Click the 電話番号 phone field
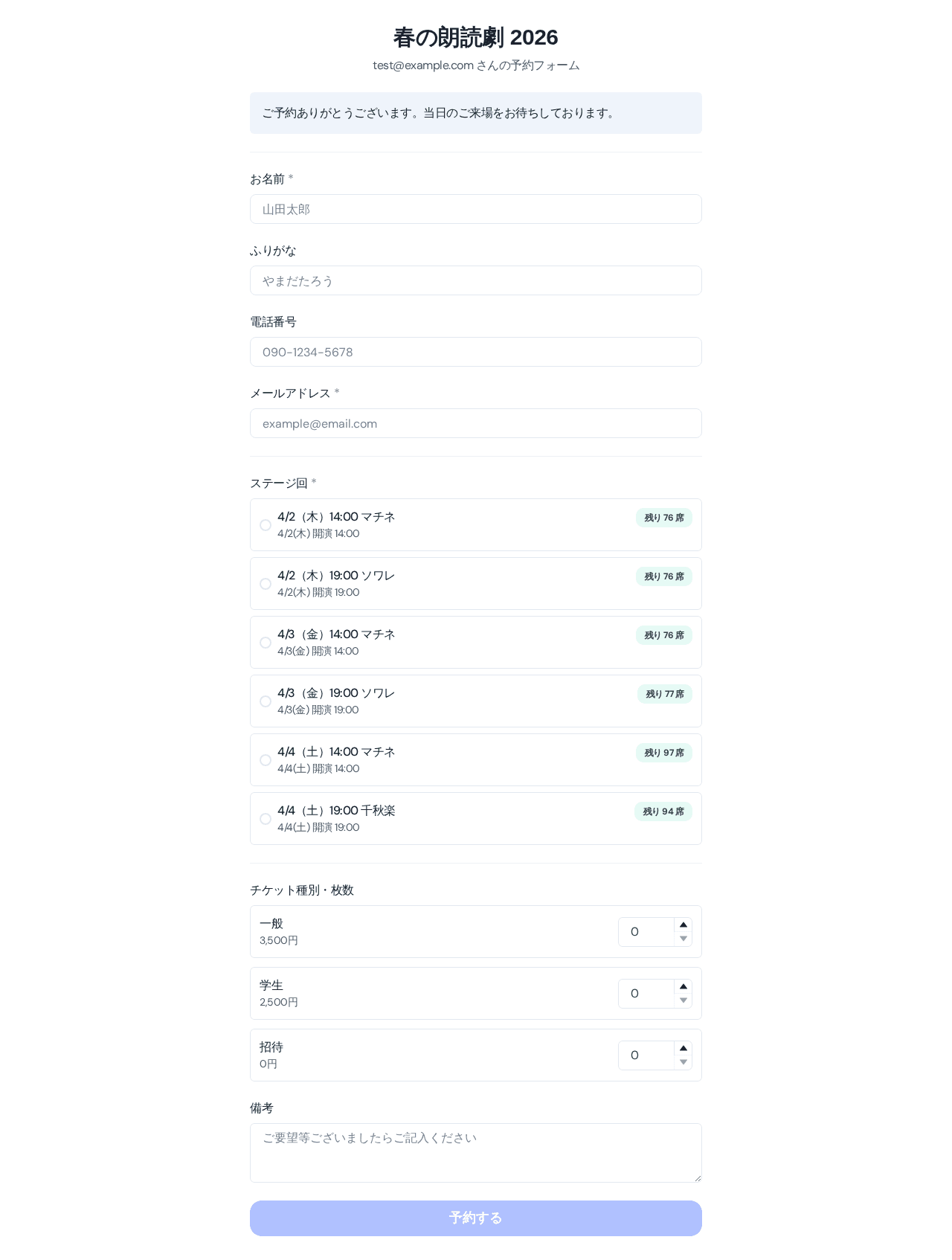The image size is (952, 1260). pos(476,352)
